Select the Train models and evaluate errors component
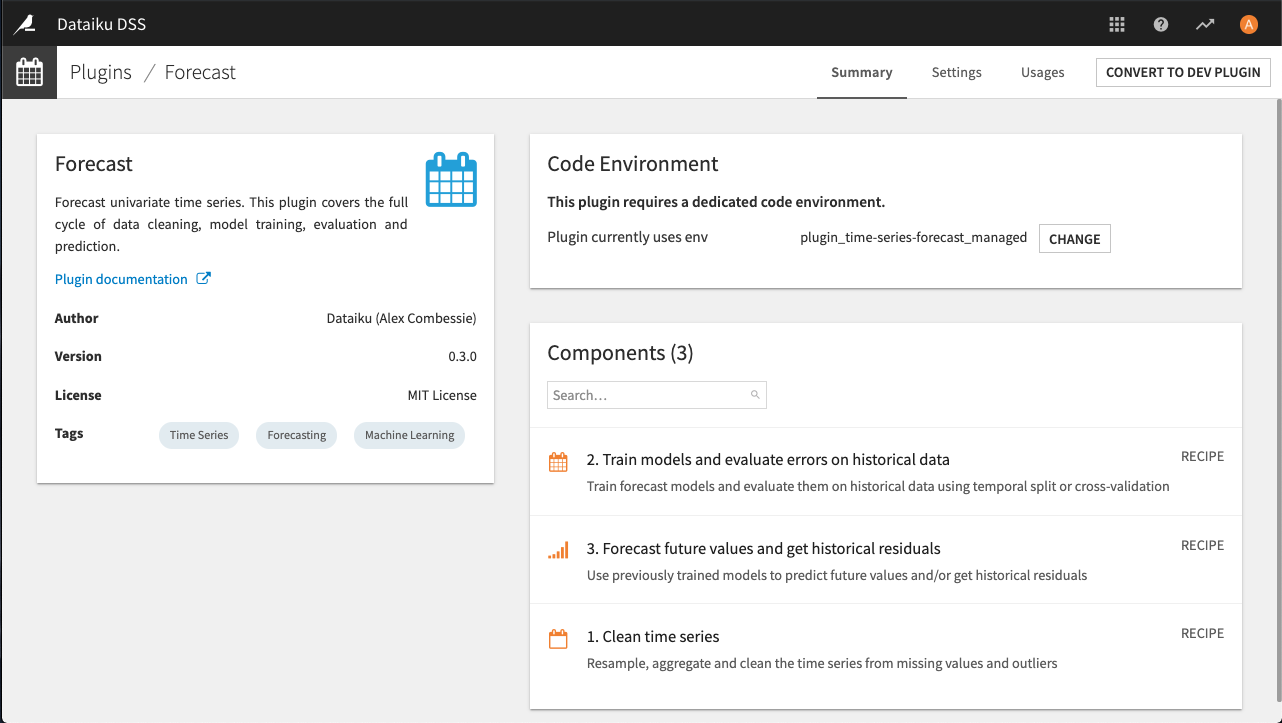This screenshot has height=723, width=1282. [x=886, y=472]
